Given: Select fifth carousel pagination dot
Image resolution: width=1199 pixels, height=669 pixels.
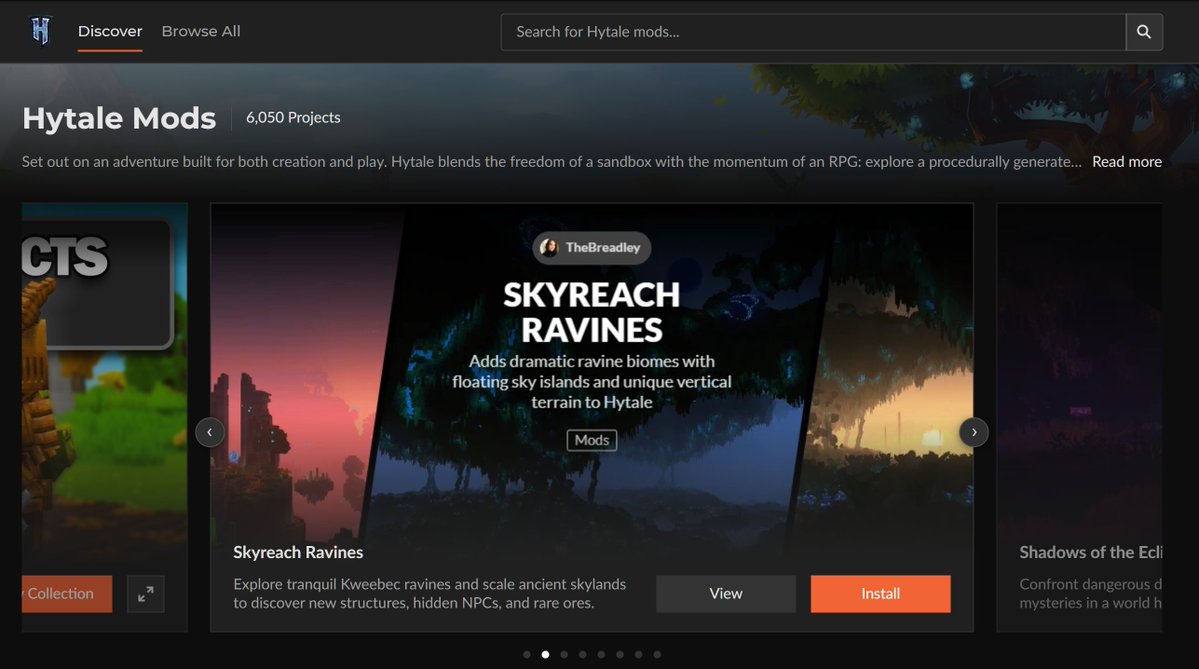Looking at the screenshot, I should coord(601,654).
